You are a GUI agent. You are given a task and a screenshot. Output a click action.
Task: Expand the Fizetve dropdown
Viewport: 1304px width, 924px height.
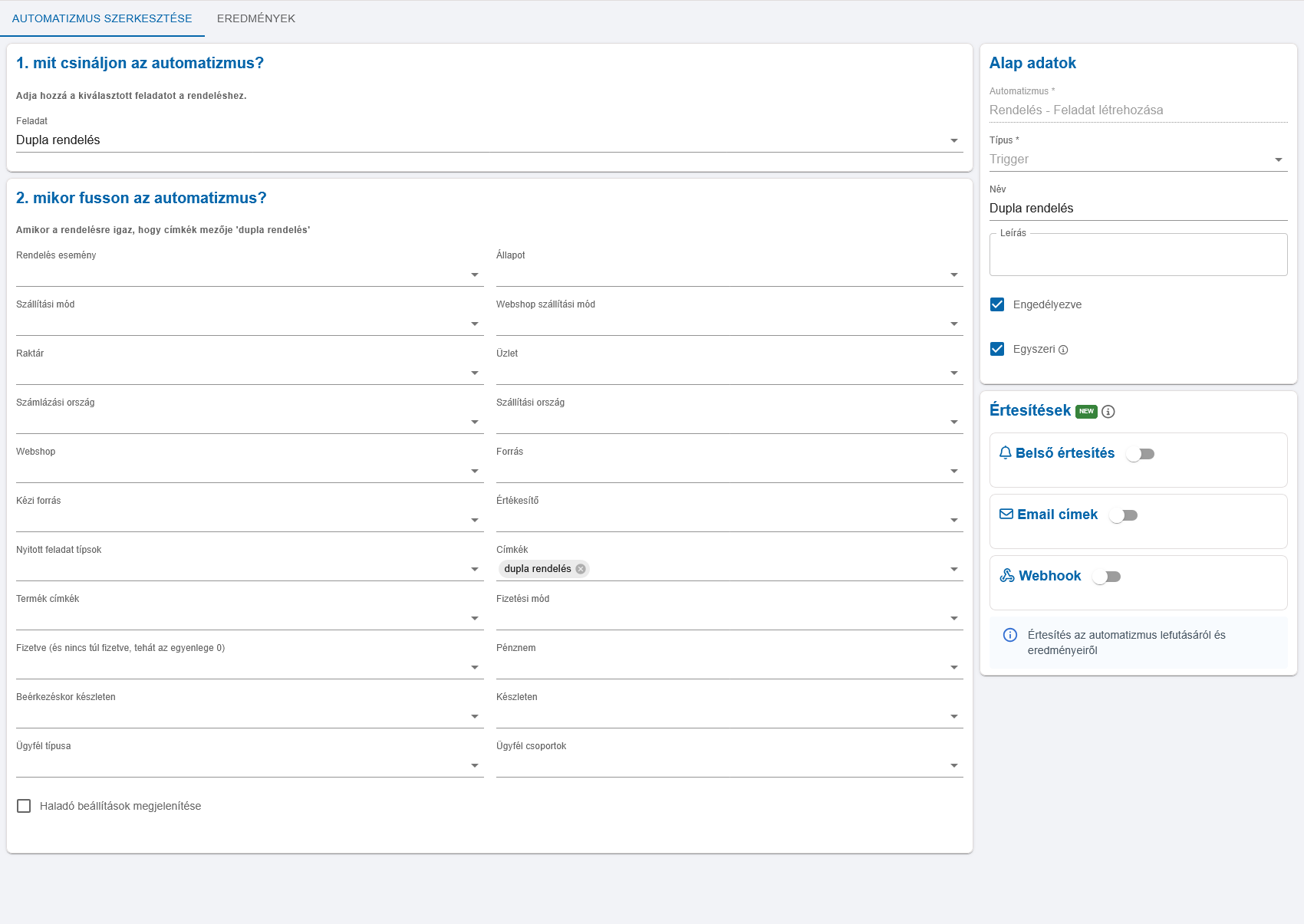click(x=250, y=667)
